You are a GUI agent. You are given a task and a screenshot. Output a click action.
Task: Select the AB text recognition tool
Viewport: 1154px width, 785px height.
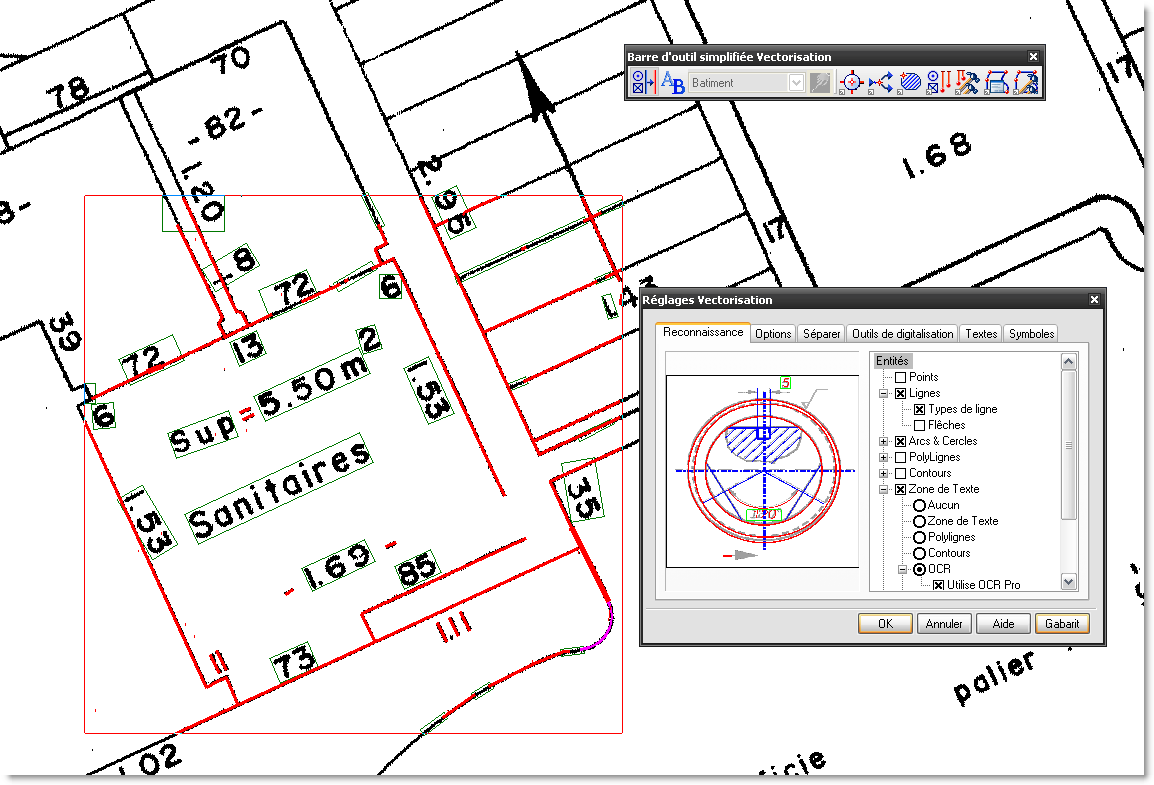click(670, 82)
